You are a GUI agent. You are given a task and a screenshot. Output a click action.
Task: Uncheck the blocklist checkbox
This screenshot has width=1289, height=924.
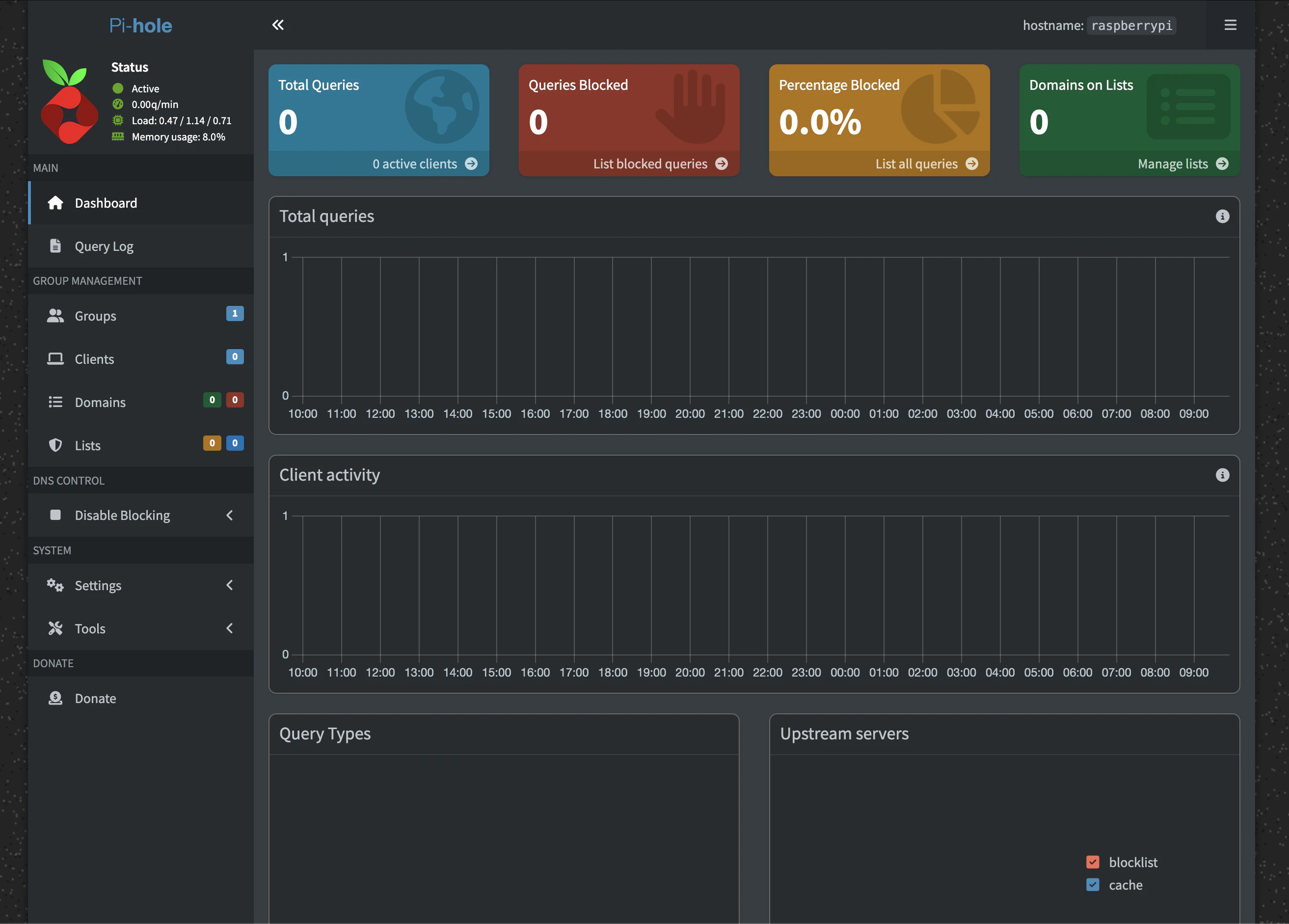[x=1092, y=862]
